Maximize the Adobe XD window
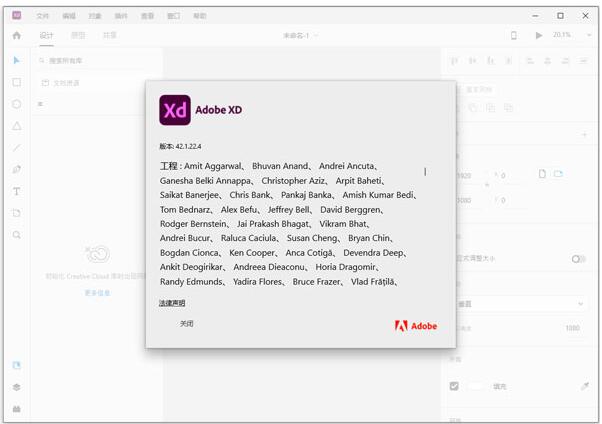 point(561,16)
